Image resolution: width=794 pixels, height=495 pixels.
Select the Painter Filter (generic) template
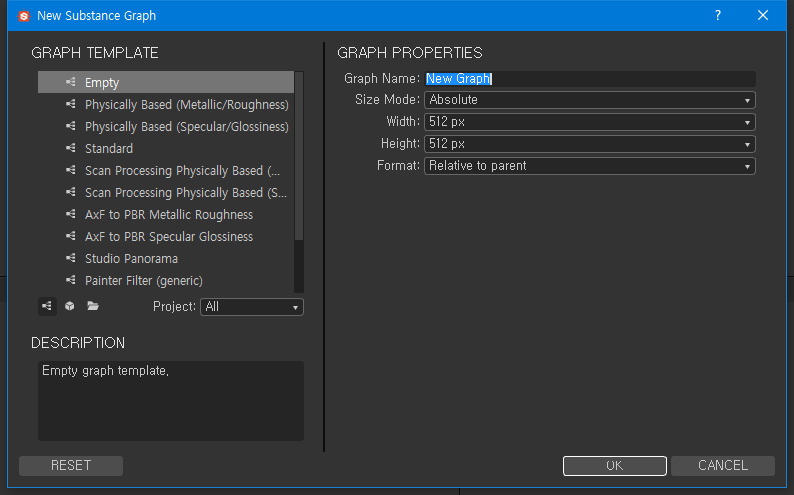pyautogui.click(x=166, y=280)
